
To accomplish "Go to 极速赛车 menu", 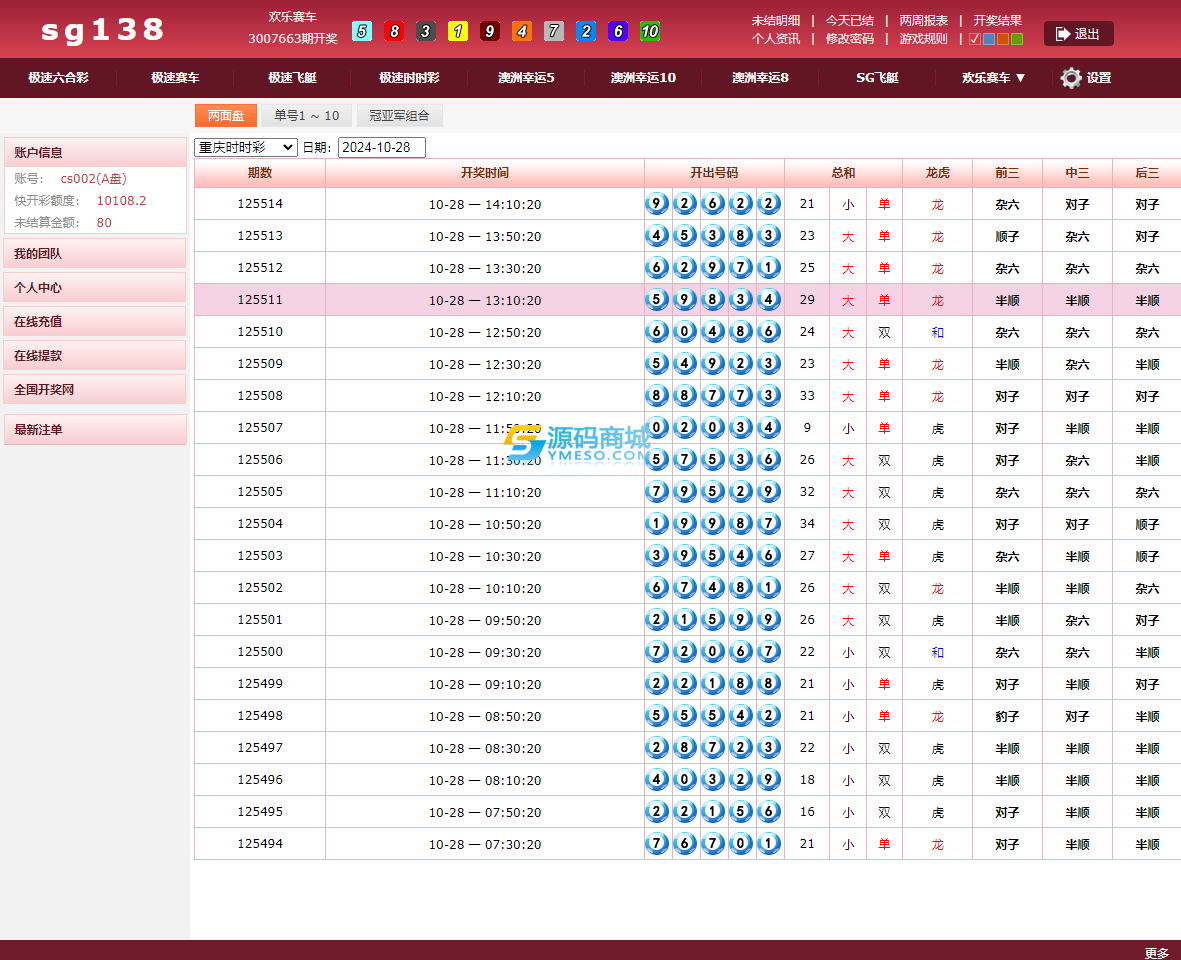I will pos(175,78).
